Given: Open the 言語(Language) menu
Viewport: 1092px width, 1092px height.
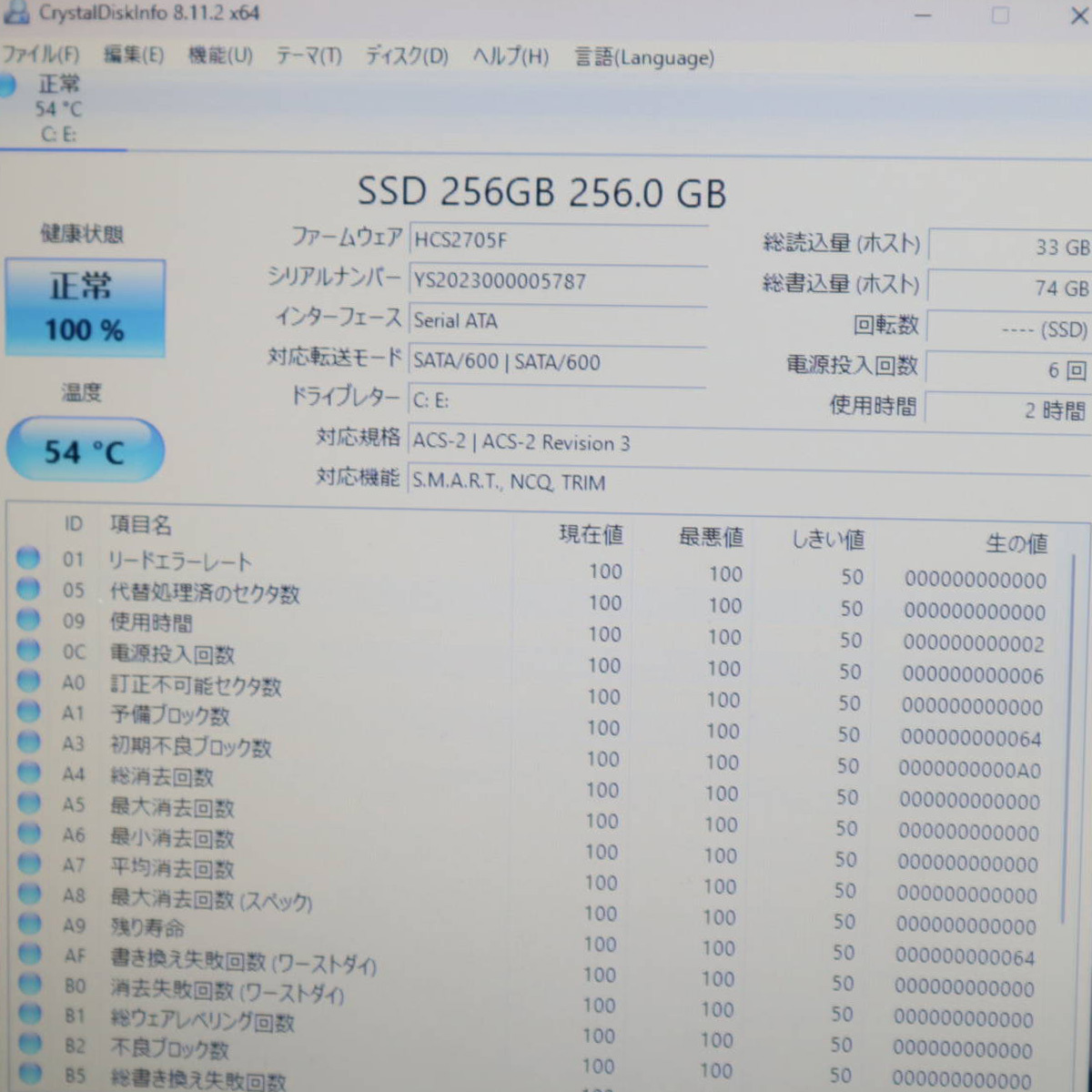Looking at the screenshot, I should [x=644, y=58].
